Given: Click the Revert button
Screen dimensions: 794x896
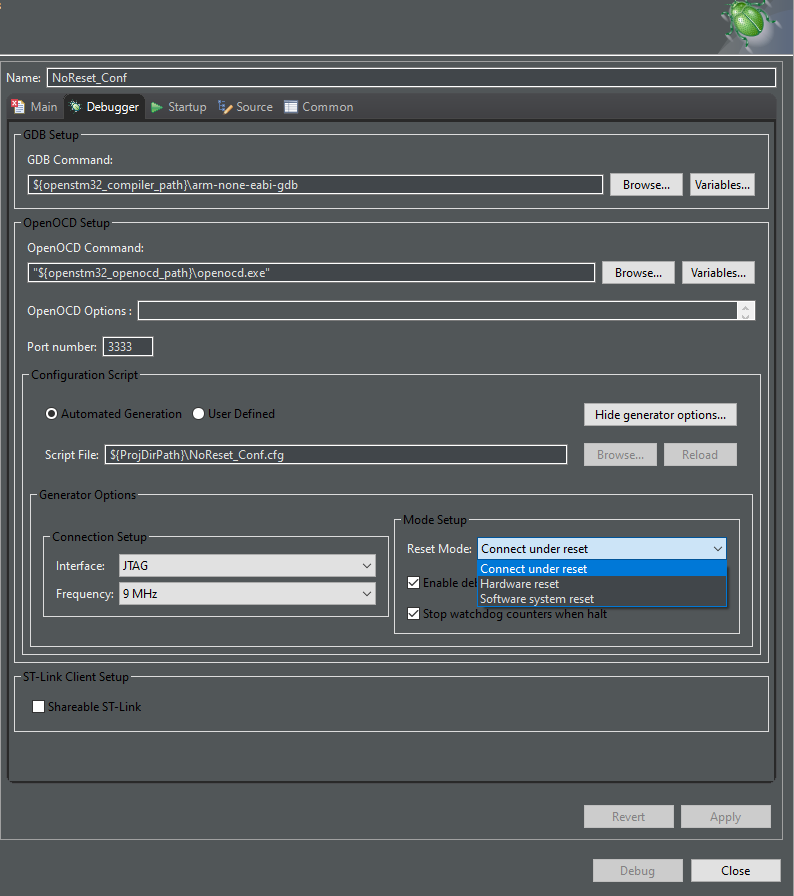Looking at the screenshot, I should (x=628, y=817).
